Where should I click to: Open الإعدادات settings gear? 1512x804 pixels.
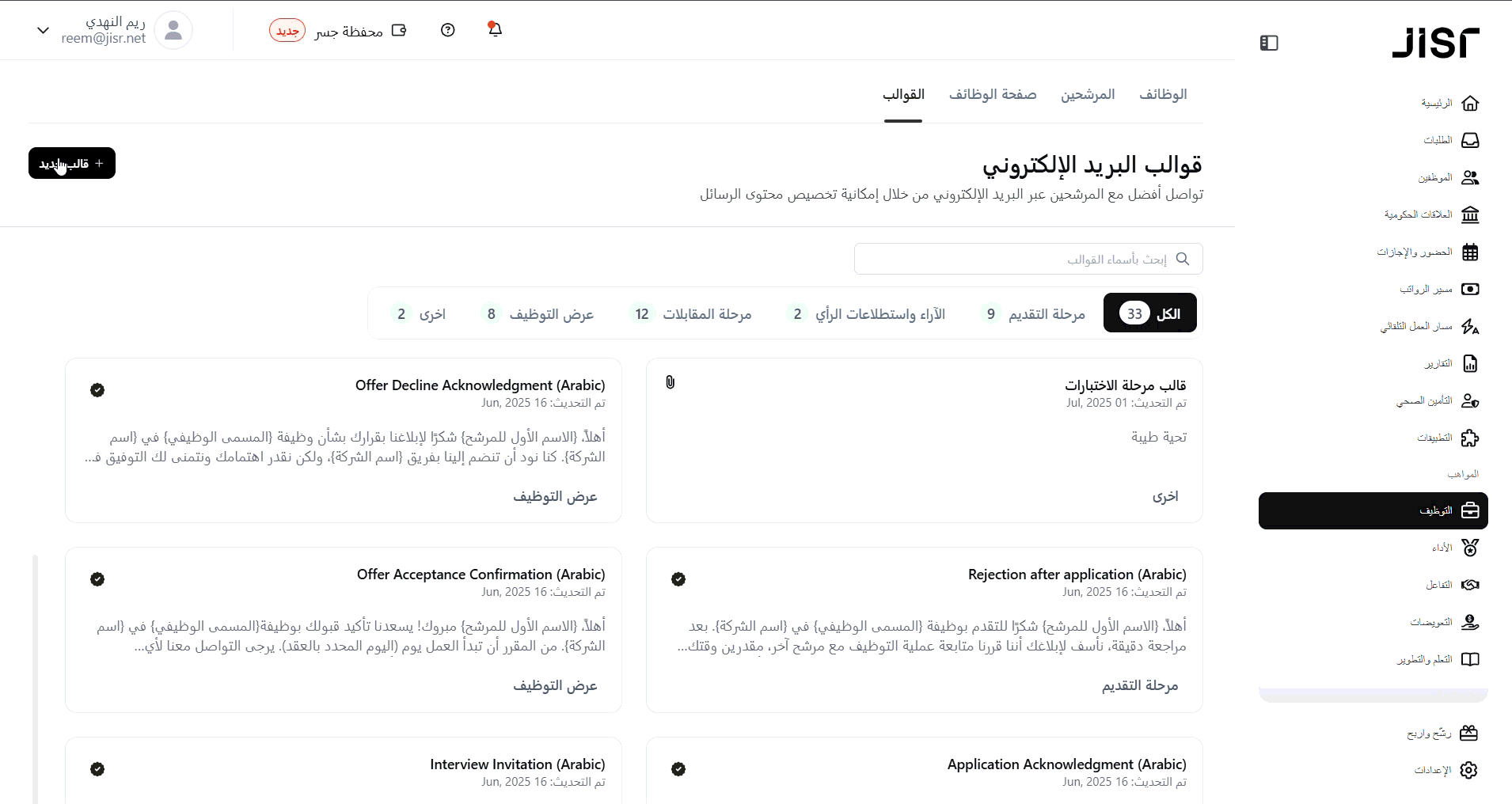point(1469,770)
